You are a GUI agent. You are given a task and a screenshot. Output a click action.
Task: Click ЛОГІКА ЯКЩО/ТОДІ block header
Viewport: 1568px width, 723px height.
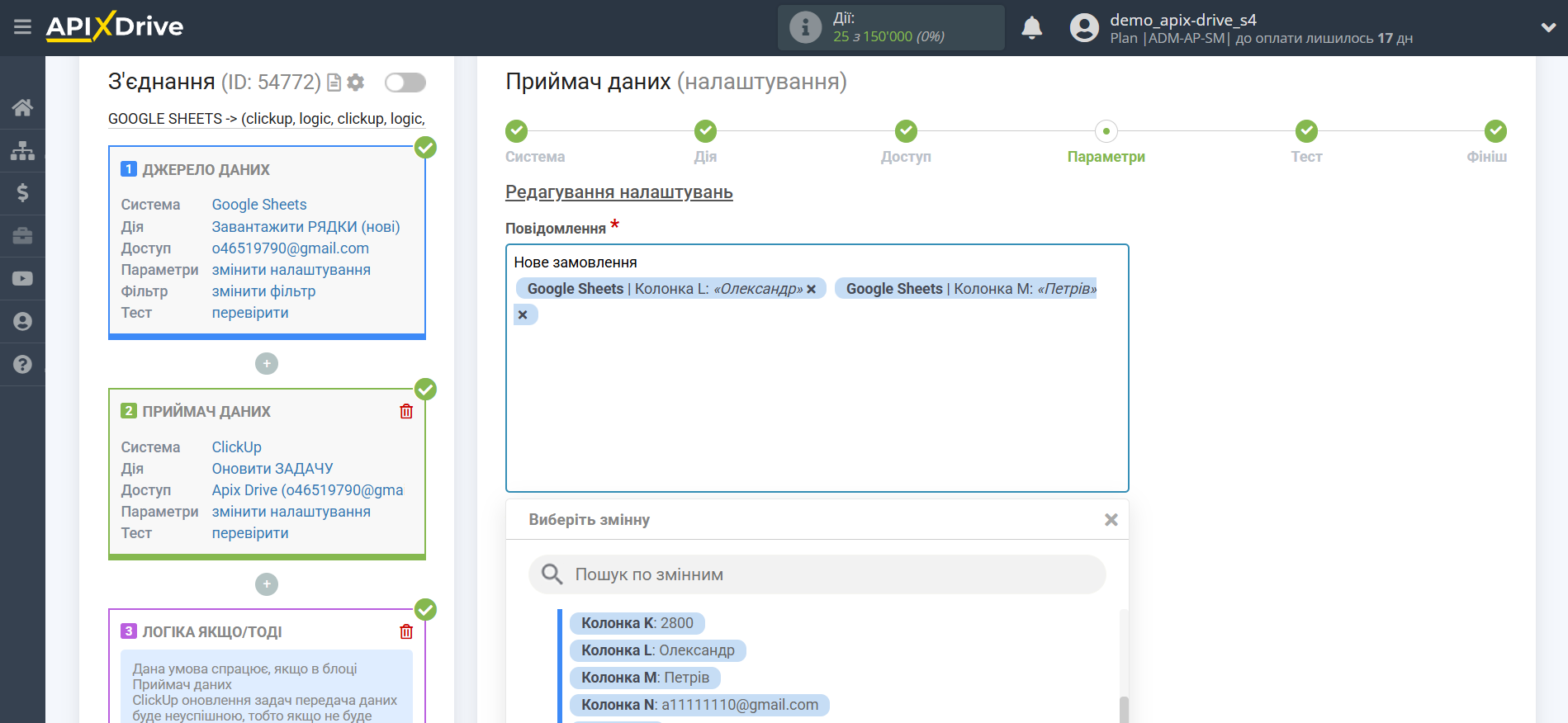[x=212, y=631]
